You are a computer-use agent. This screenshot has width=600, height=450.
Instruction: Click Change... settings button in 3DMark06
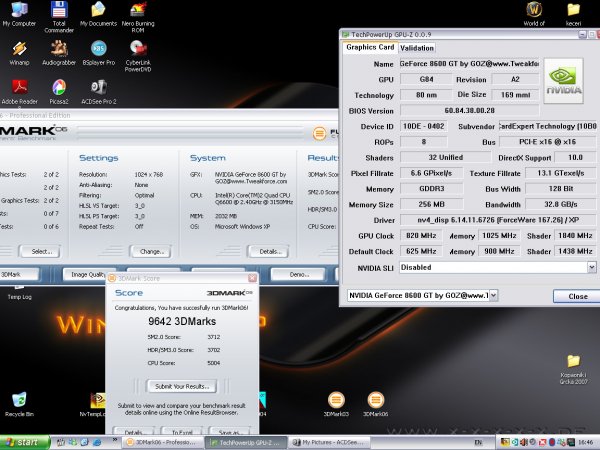click(x=152, y=251)
